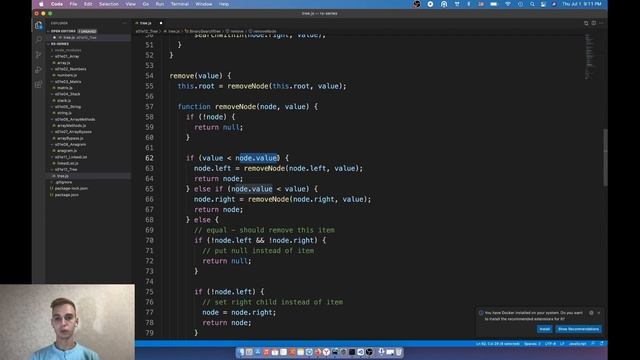Open package-lock.json in the explorer

71,189
